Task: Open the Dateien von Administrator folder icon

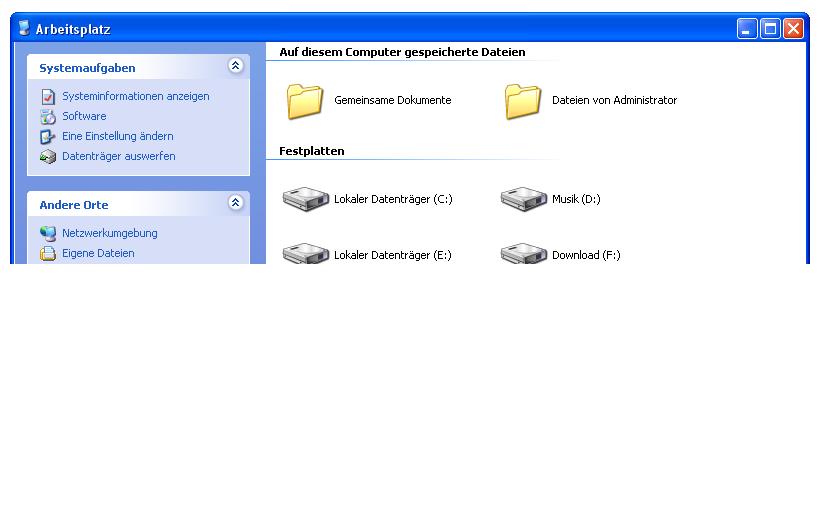Action: pyautogui.click(x=523, y=101)
